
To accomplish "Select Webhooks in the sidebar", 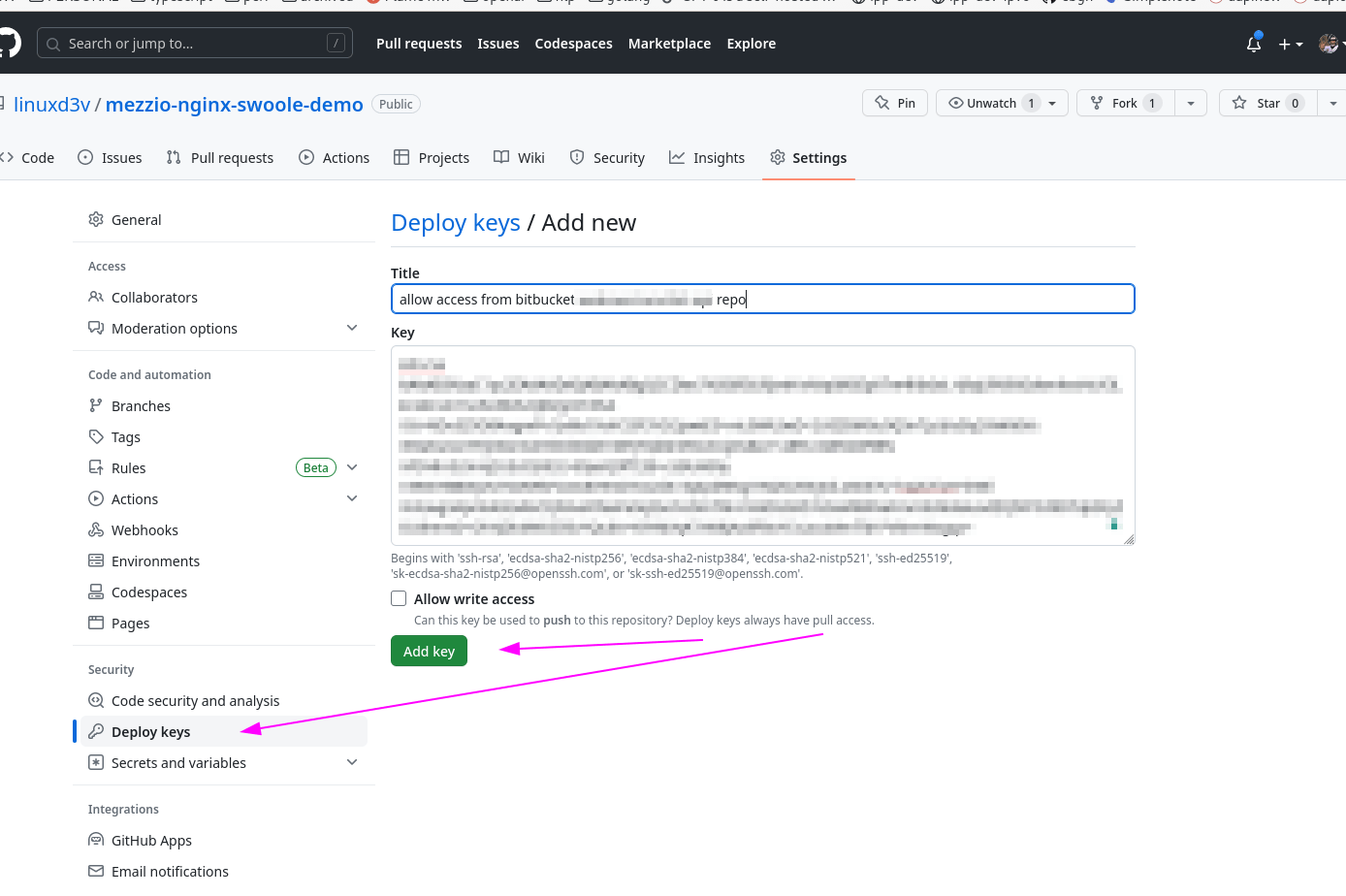I will click(x=144, y=529).
